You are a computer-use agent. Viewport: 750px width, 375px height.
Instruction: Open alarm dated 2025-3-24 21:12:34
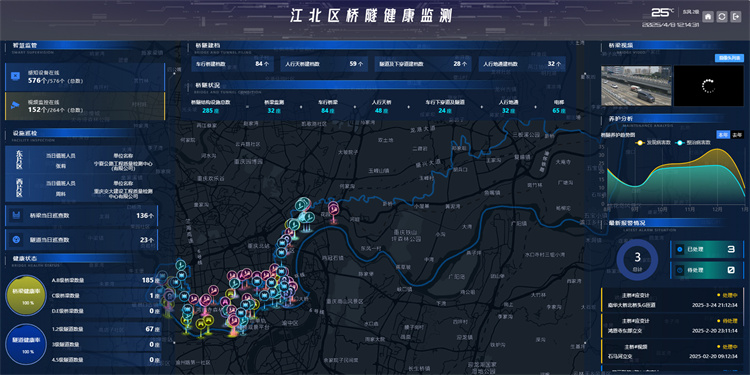coord(673,300)
